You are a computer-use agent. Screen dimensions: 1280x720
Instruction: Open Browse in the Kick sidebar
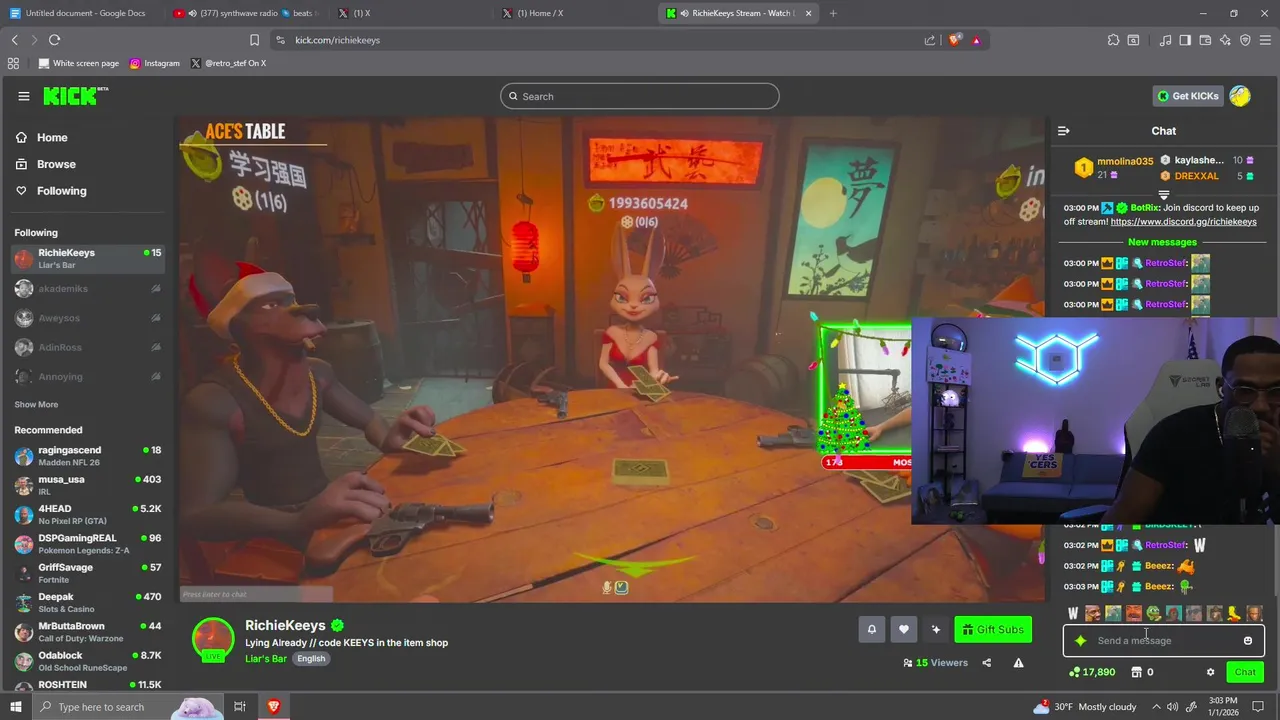tap(56, 164)
